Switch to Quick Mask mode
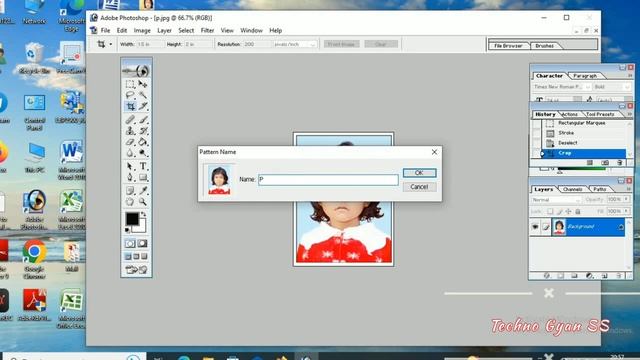The image size is (640, 360). point(142,243)
